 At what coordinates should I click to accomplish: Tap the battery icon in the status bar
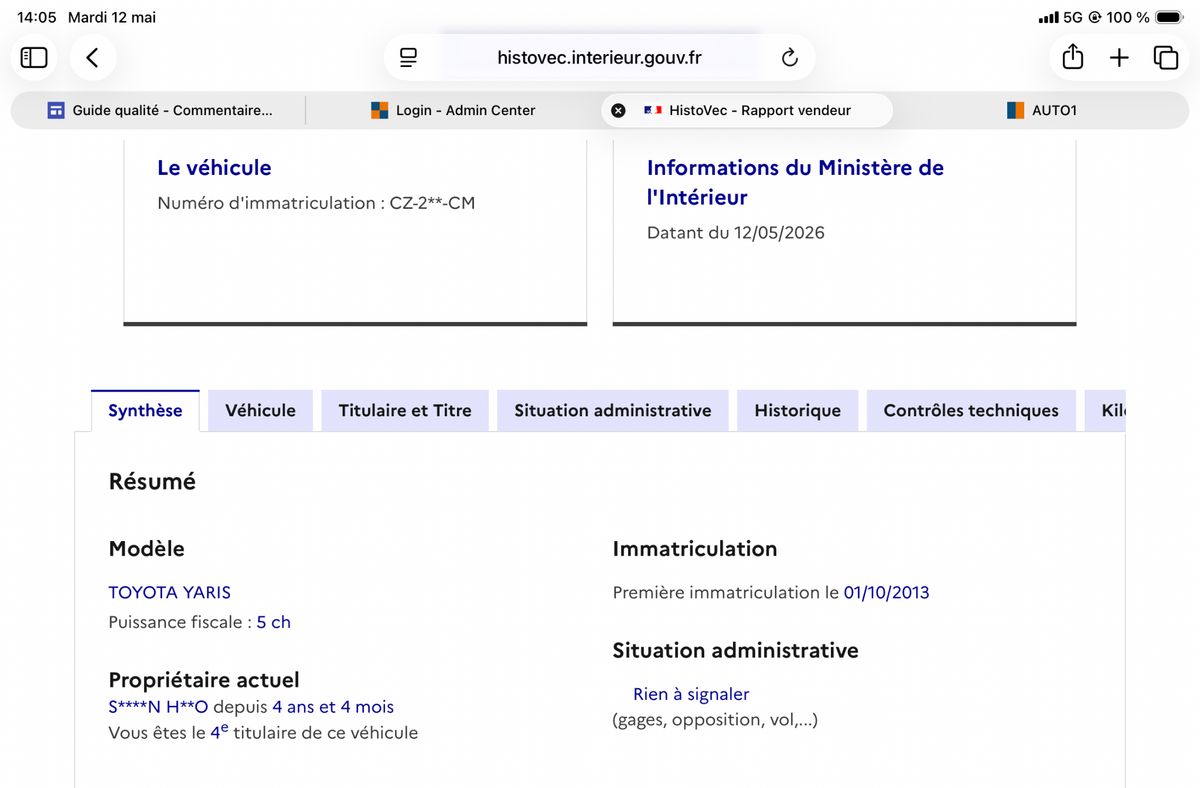[1169, 17]
